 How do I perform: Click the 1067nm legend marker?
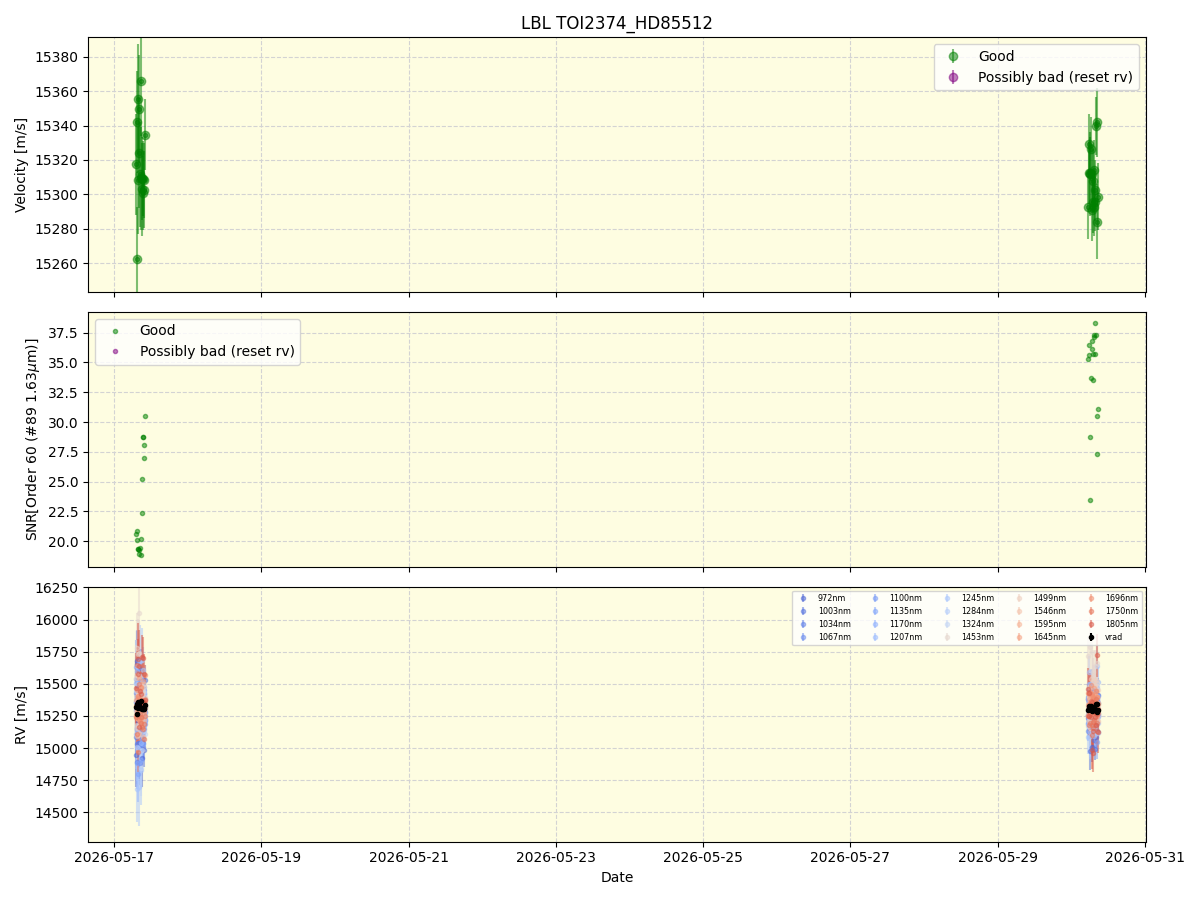pyautogui.click(x=803, y=637)
